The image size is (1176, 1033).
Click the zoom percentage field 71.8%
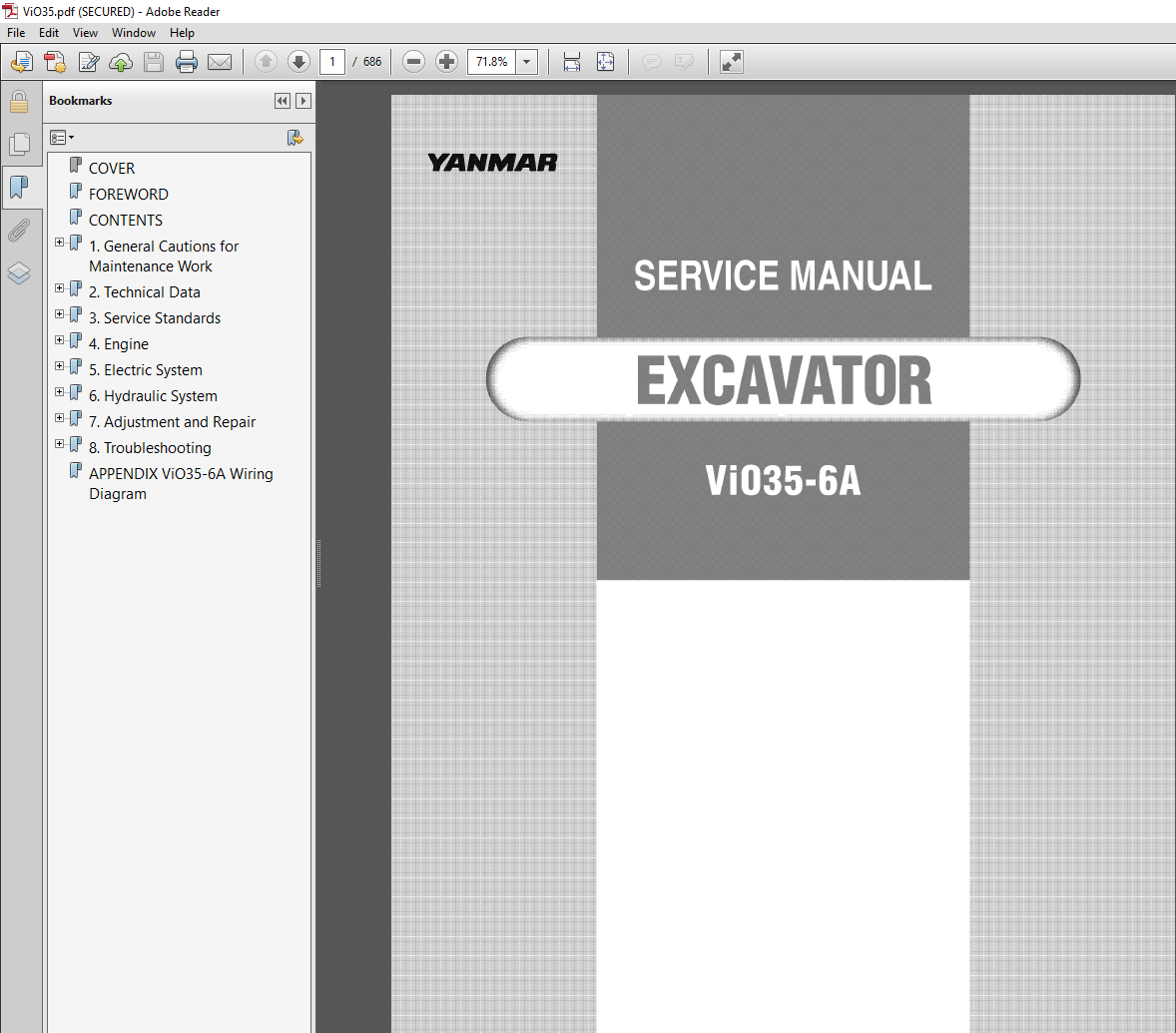click(x=491, y=62)
